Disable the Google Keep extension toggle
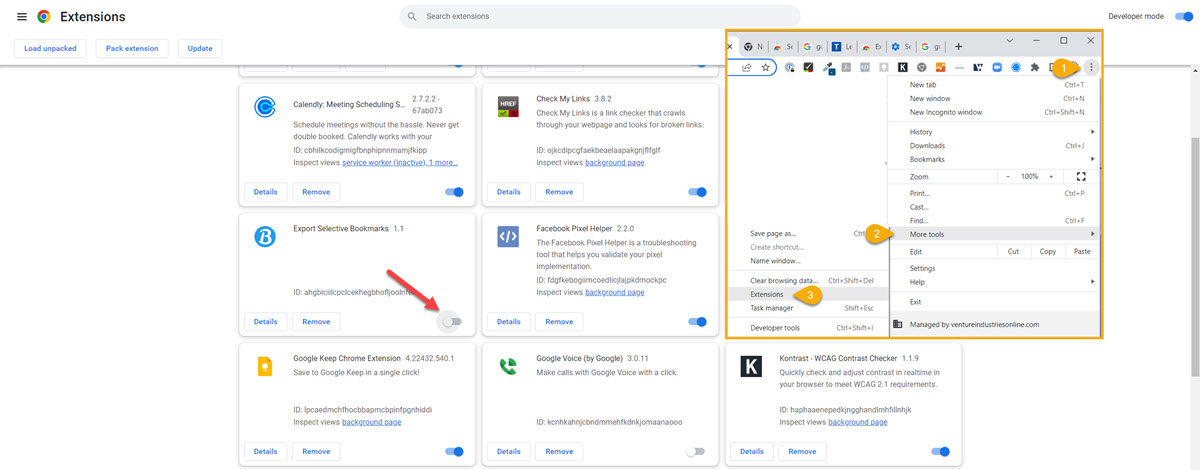 455,451
